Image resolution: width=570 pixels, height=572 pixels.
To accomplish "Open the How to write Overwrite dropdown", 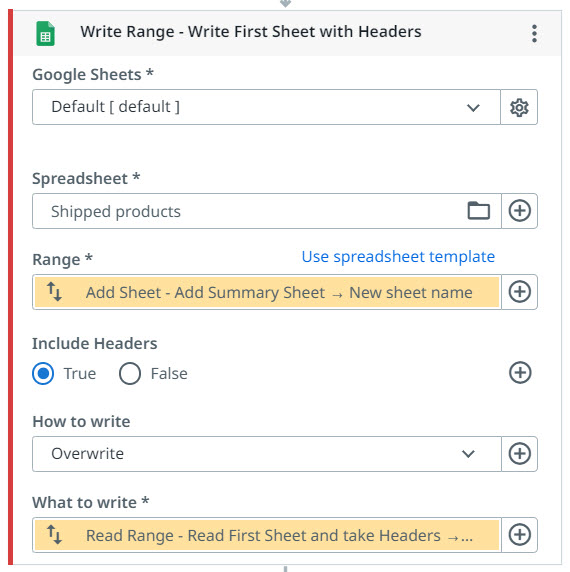I will 267,454.
